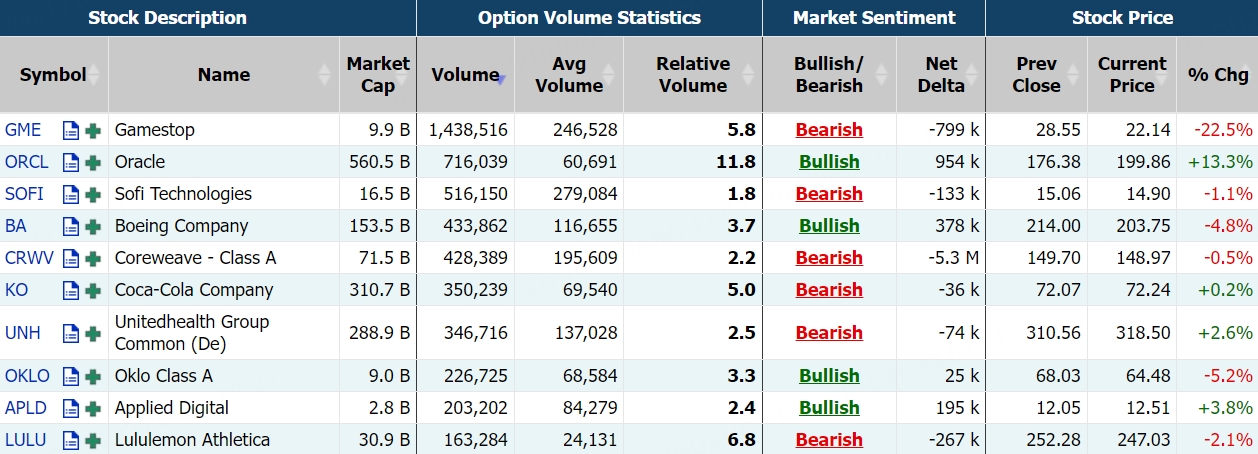Sort by Avg Volume column header
The image size is (1258, 454).
(569, 75)
